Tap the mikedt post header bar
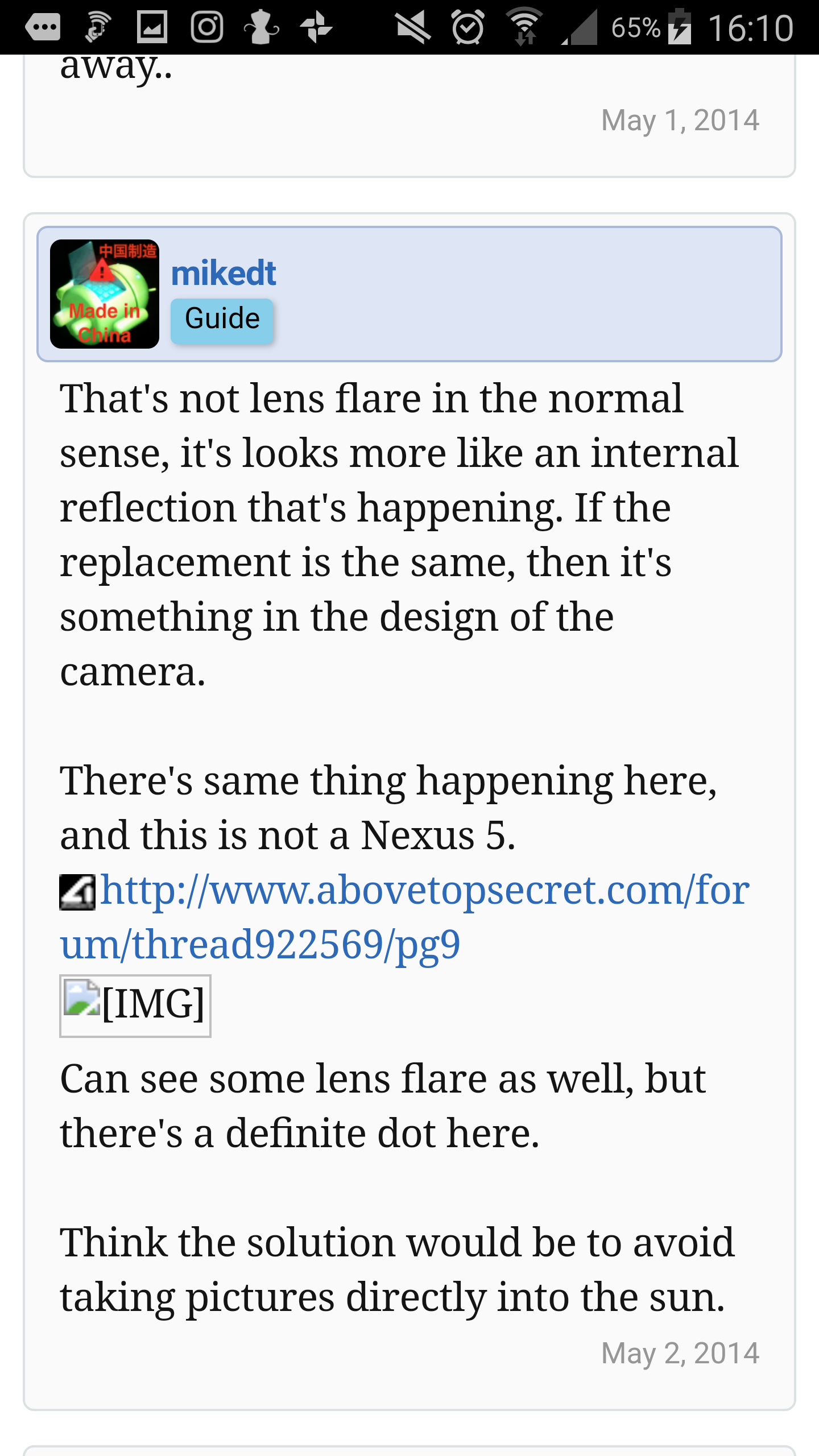Viewport: 819px width, 1456px height. pos(512,293)
